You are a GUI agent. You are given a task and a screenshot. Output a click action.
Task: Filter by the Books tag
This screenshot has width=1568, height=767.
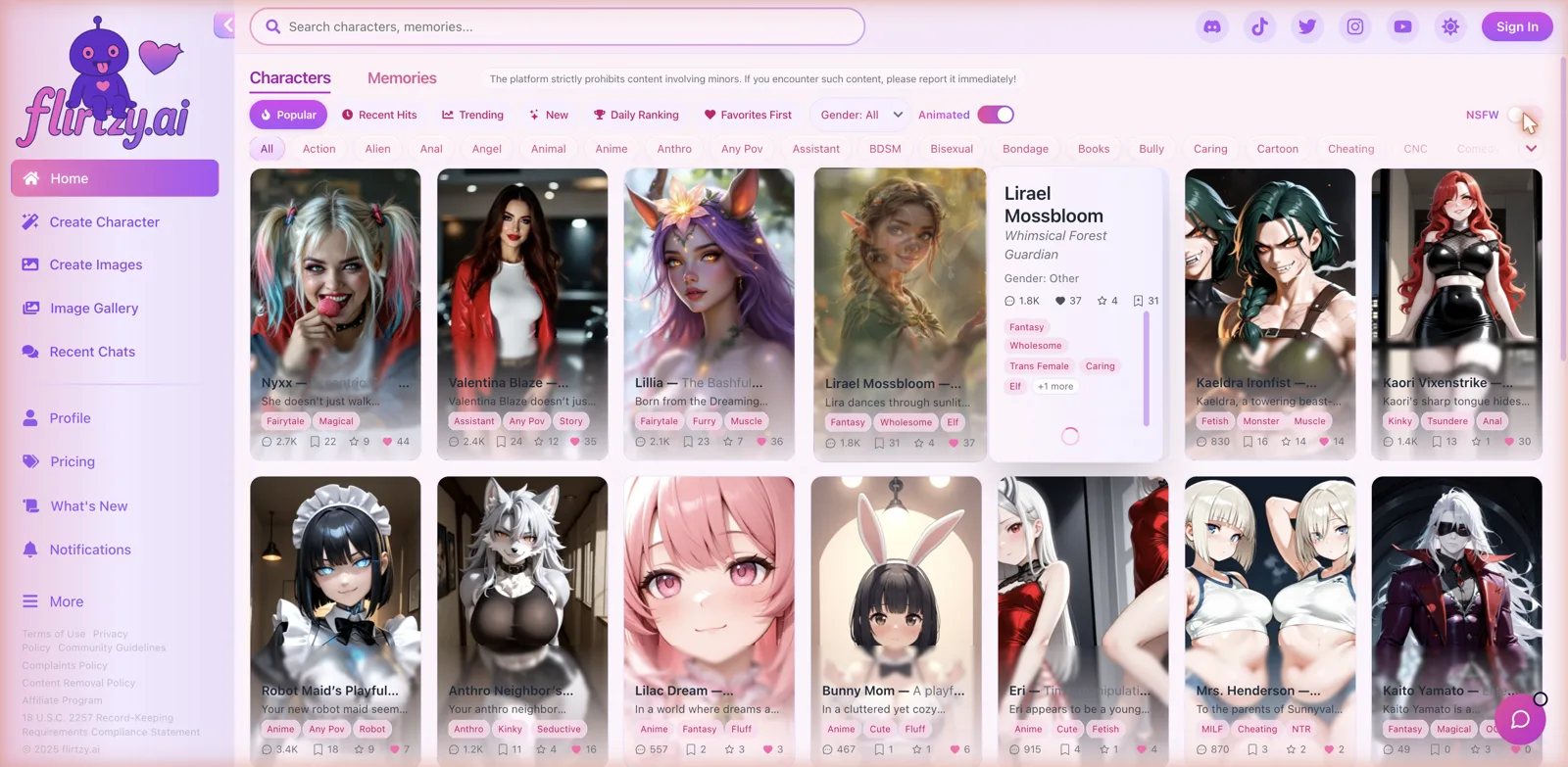(1094, 149)
